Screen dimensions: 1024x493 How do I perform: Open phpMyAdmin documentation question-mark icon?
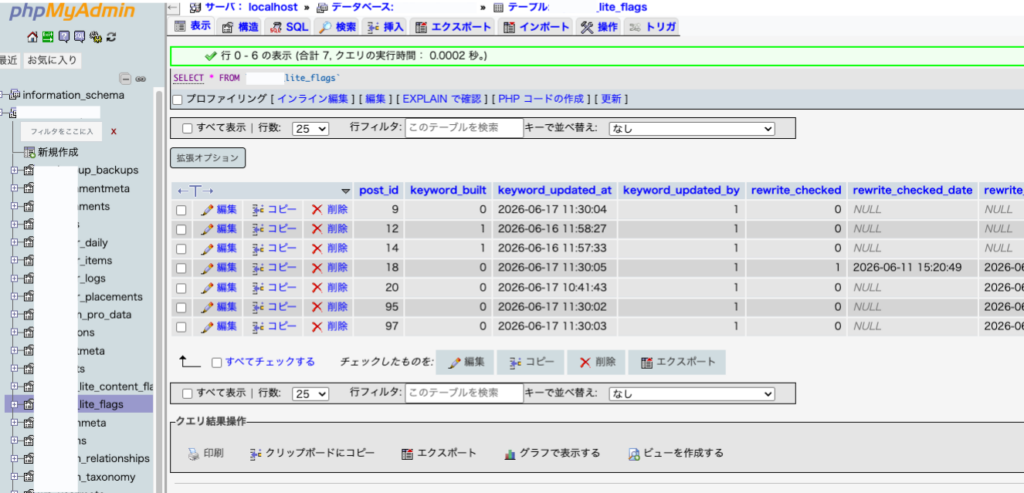63,37
